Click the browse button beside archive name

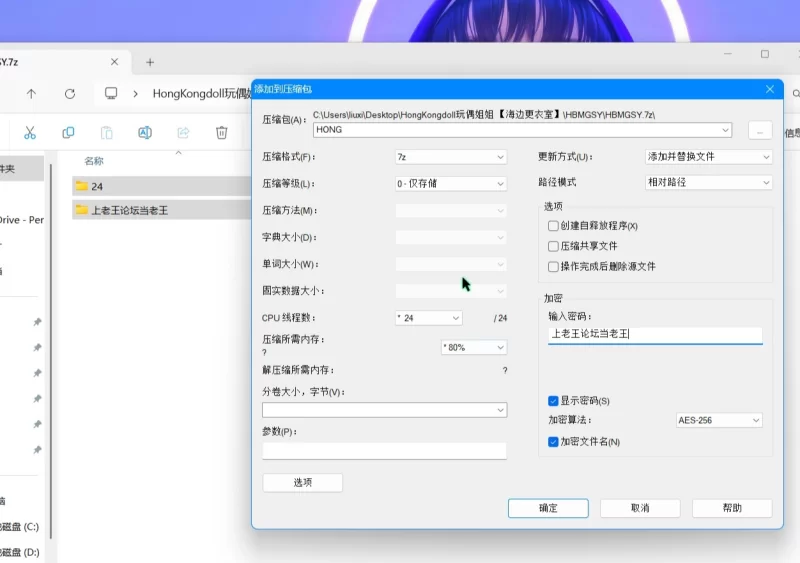click(760, 131)
